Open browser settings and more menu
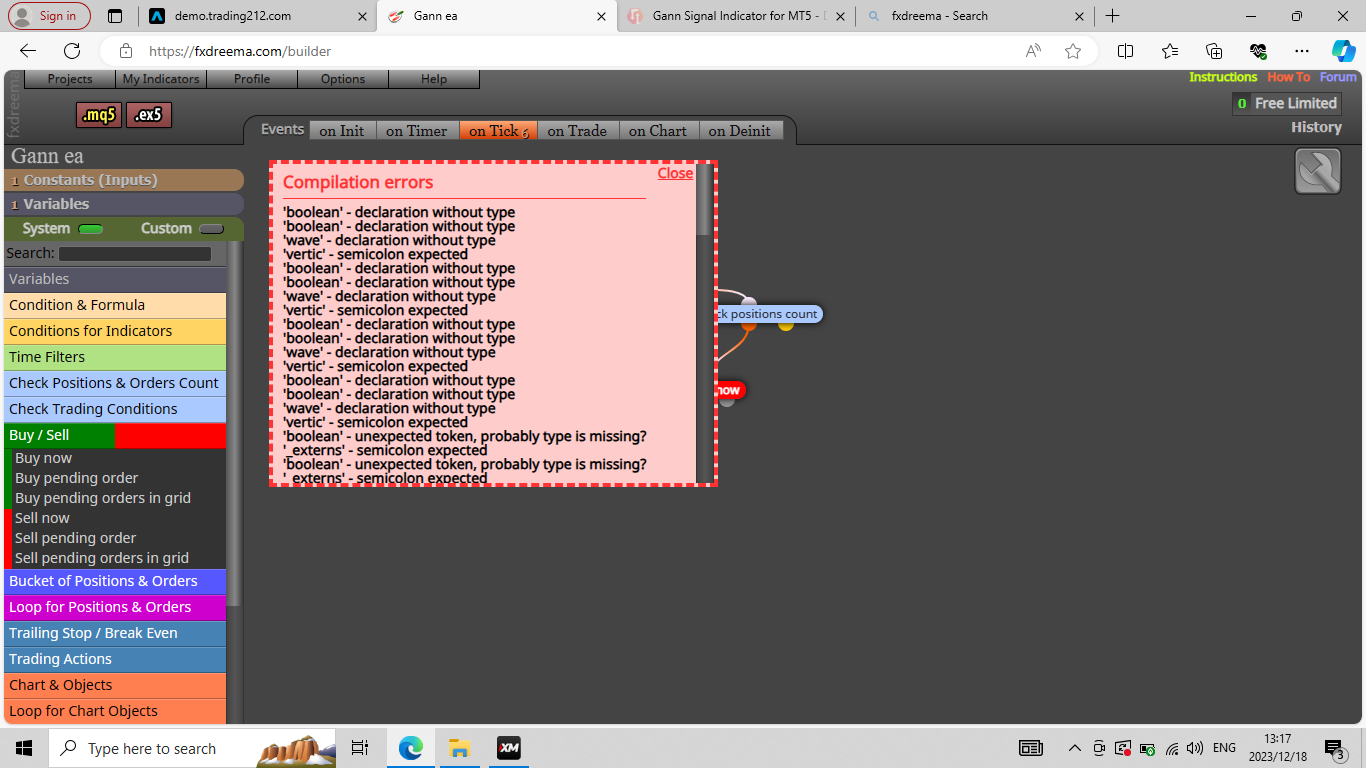Image resolution: width=1366 pixels, height=768 pixels. tap(1301, 51)
